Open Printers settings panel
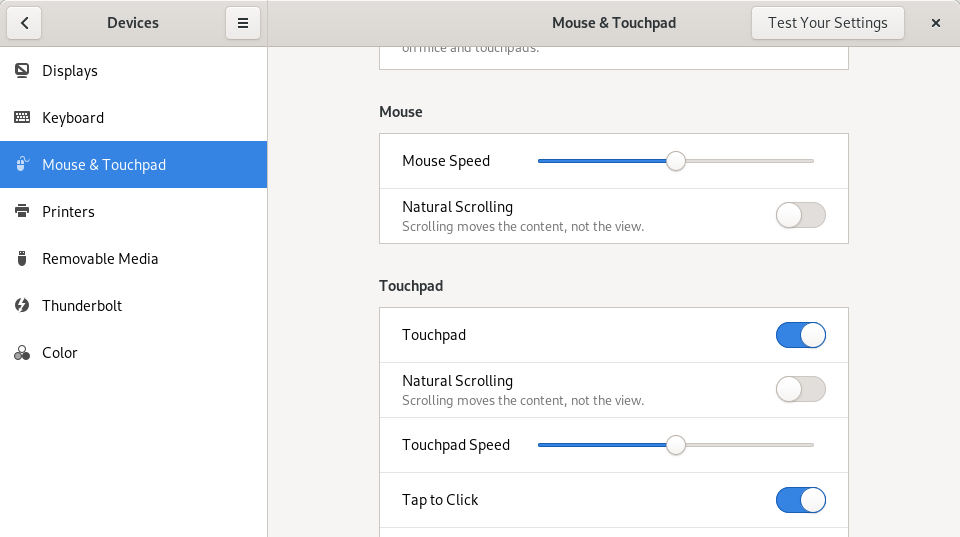The height and width of the screenshot is (537, 960). [x=68, y=212]
